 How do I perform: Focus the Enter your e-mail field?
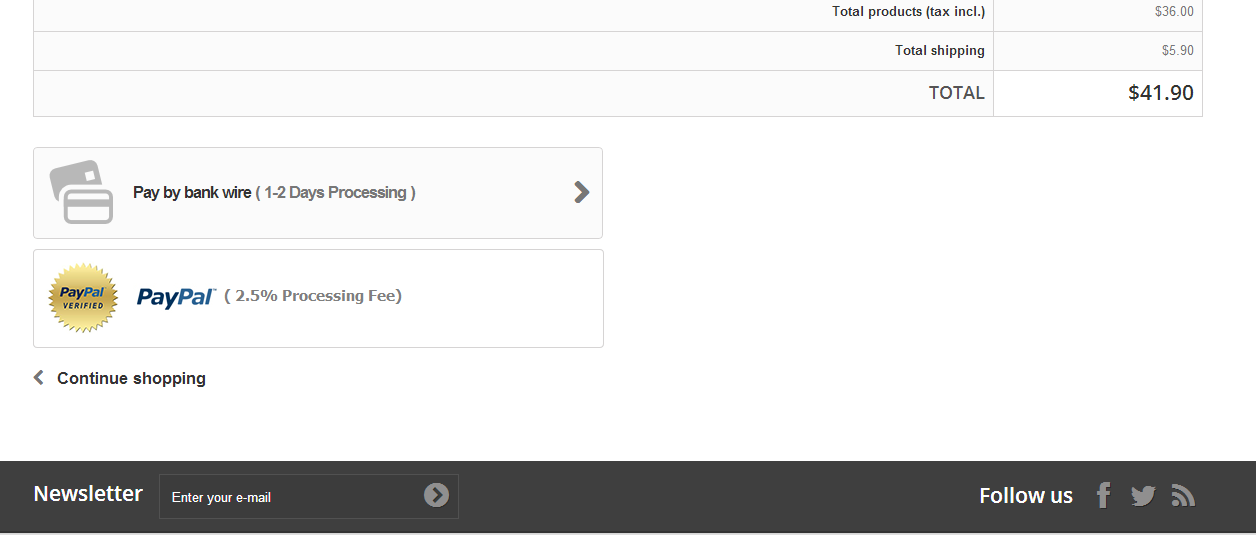(x=290, y=497)
